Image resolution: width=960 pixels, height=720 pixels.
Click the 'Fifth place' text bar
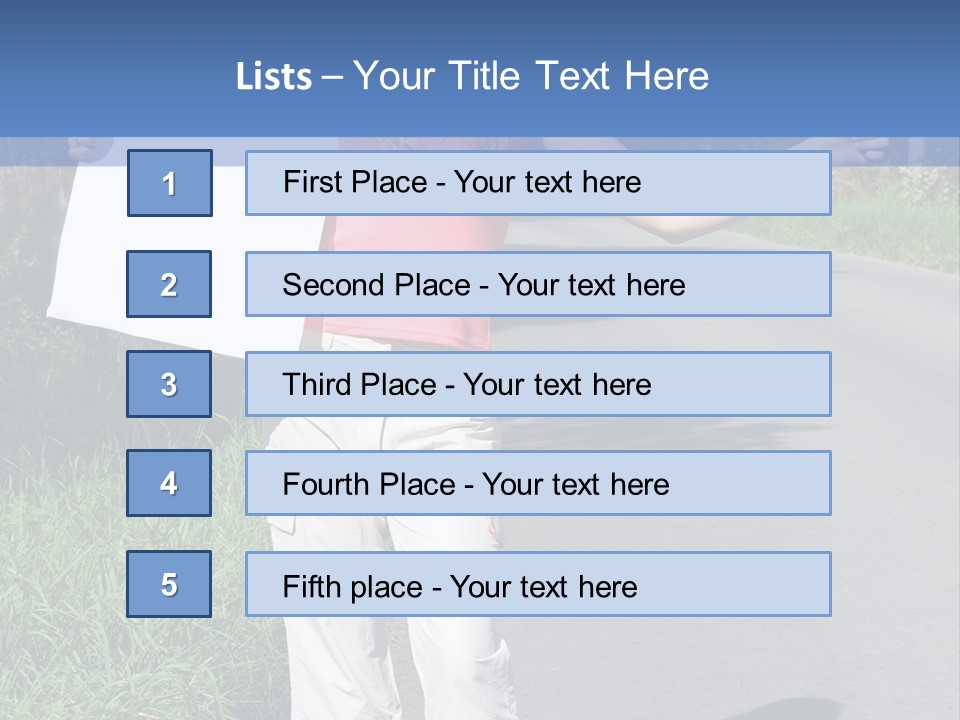537,584
